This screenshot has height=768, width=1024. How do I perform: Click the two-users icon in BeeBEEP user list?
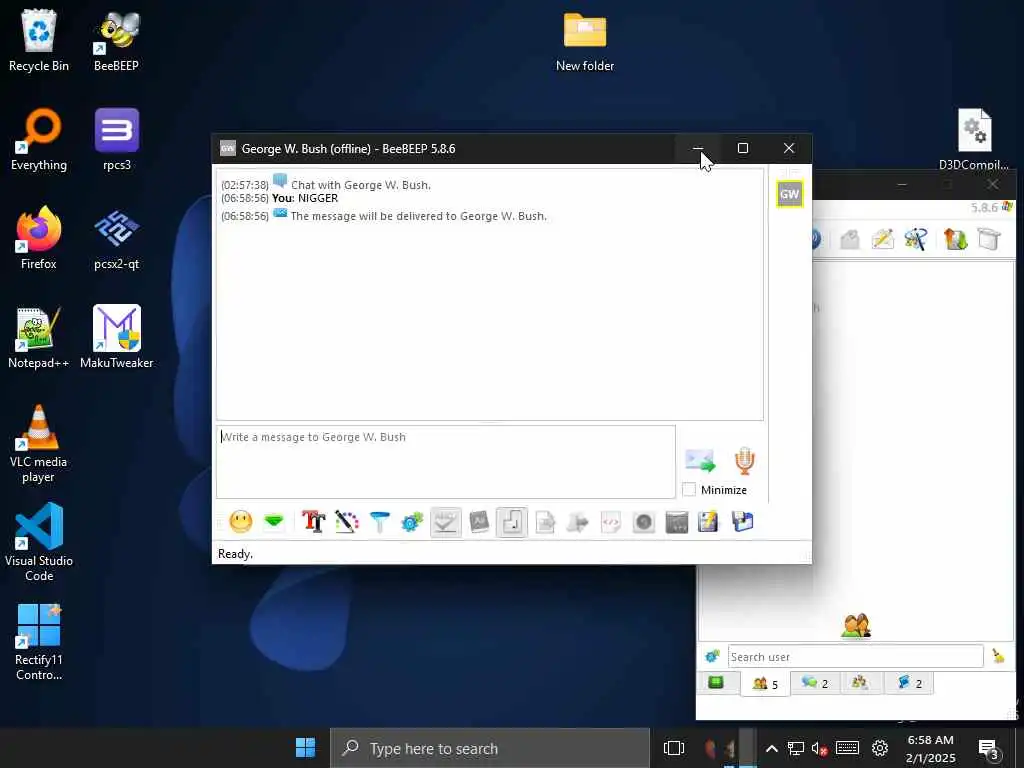[x=856, y=626]
